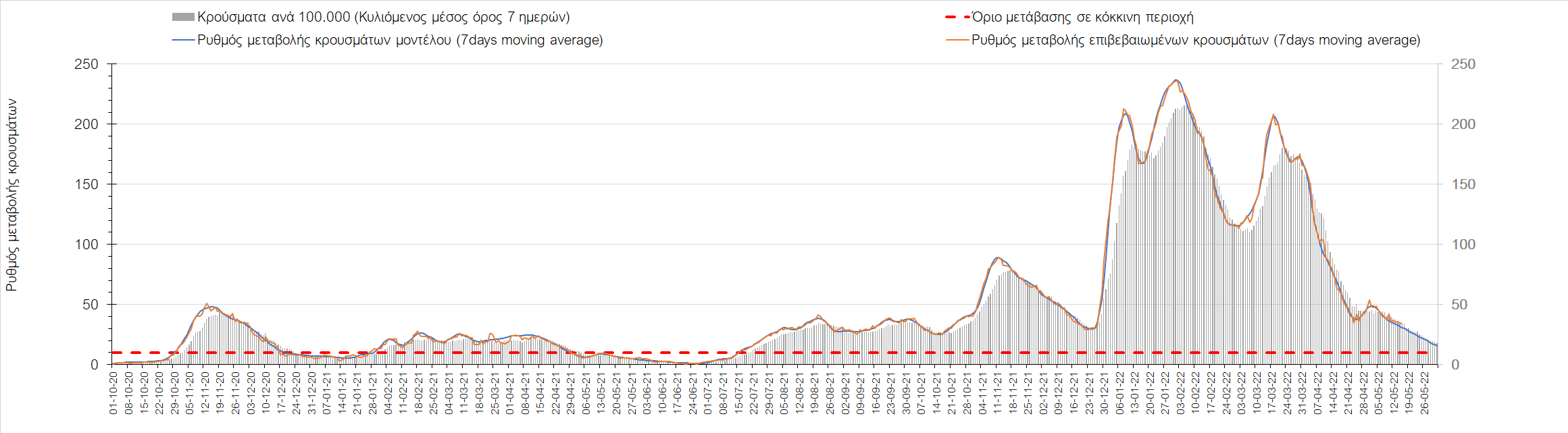The height and width of the screenshot is (433, 1568).
Task: Select 'Ρυθμός μεταβολής επιβεβαιωμένων κρουσμάτων' legend text
Action: coord(1195,40)
